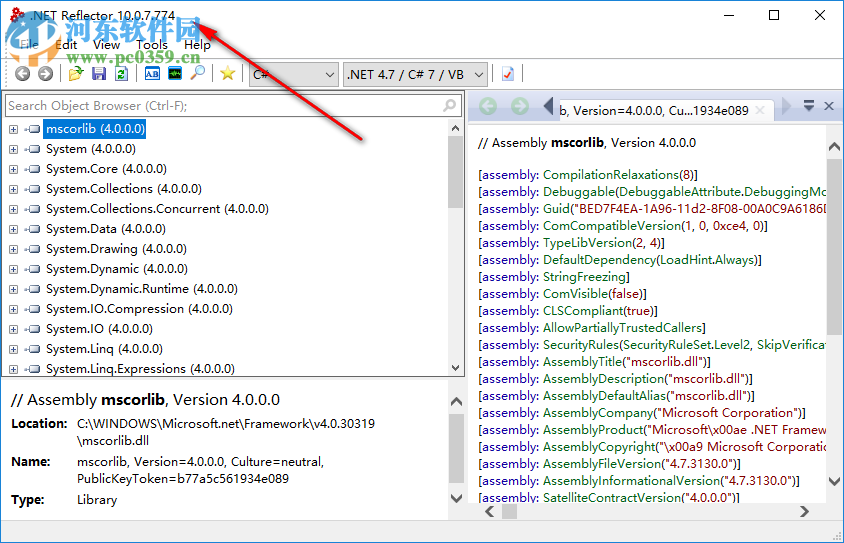The width and height of the screenshot is (844, 543).
Task: Open the Tools menu
Action: [x=152, y=45]
